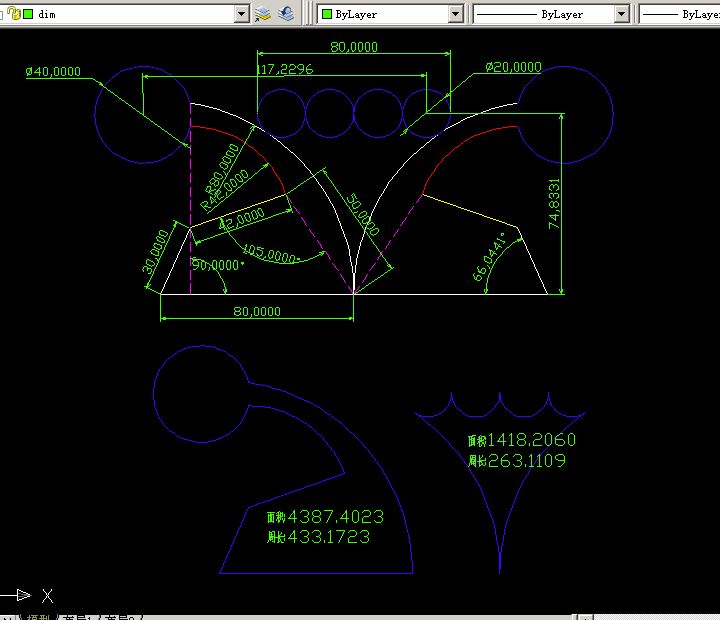
Task: Select the 105,0000° angle dimension
Action: pos(271,254)
